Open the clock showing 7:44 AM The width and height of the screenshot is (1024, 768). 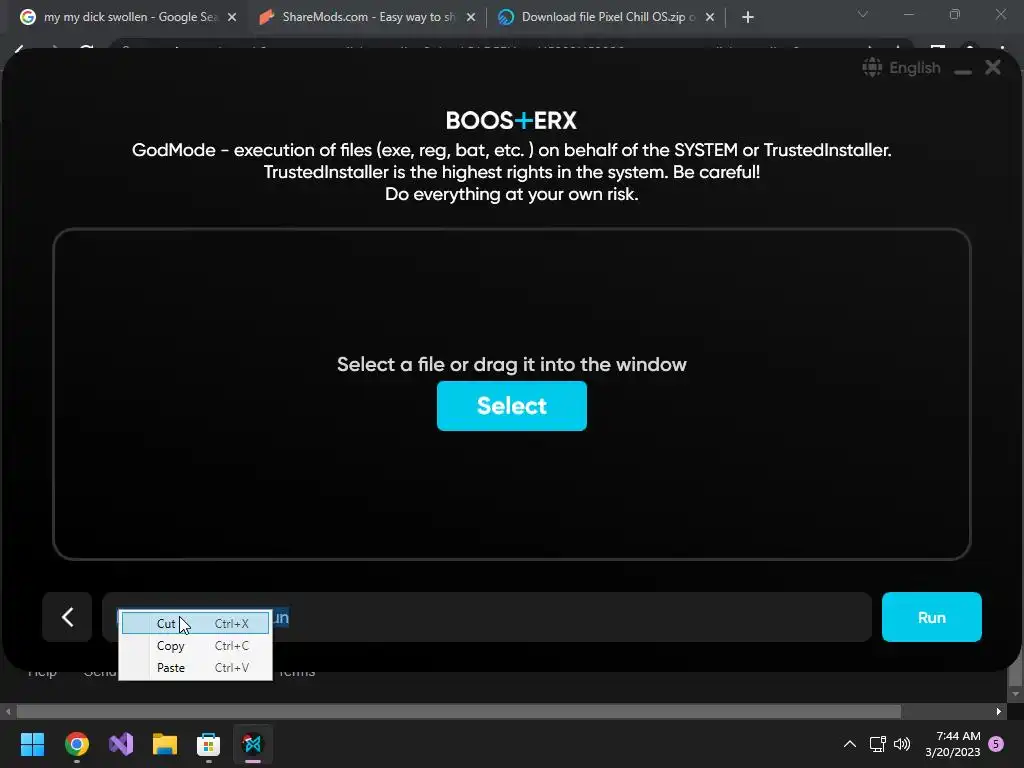(x=953, y=744)
